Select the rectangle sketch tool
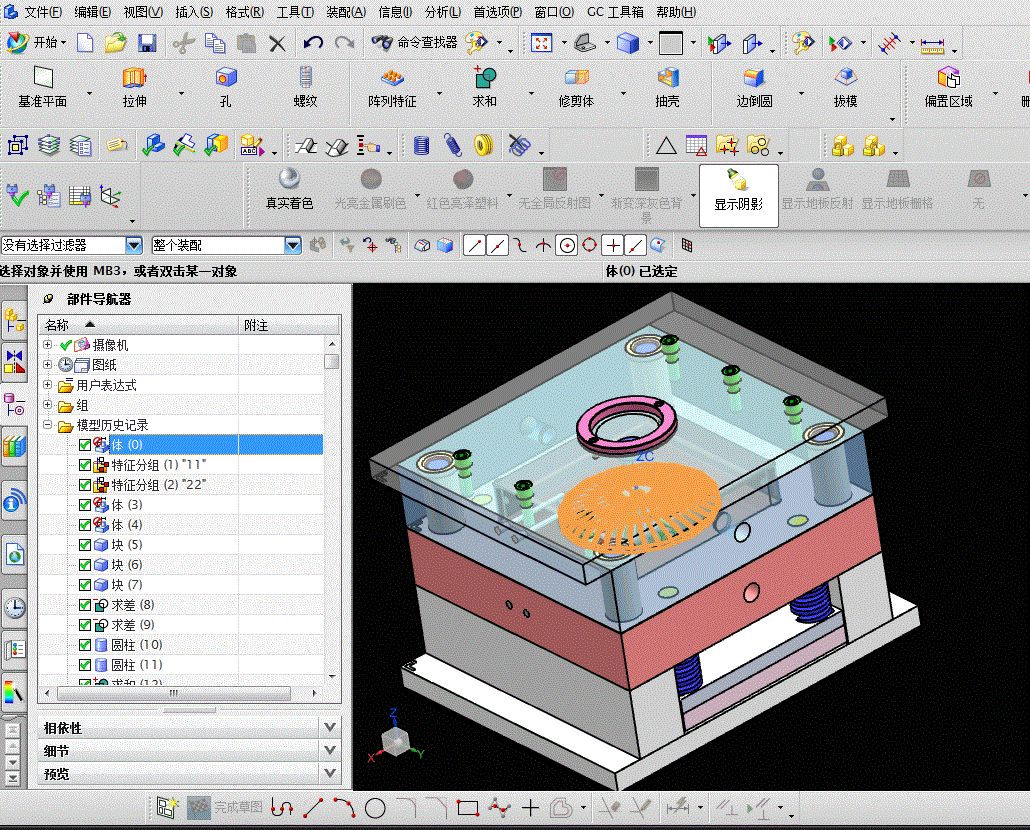Viewport: 1030px width, 830px height. (468, 808)
